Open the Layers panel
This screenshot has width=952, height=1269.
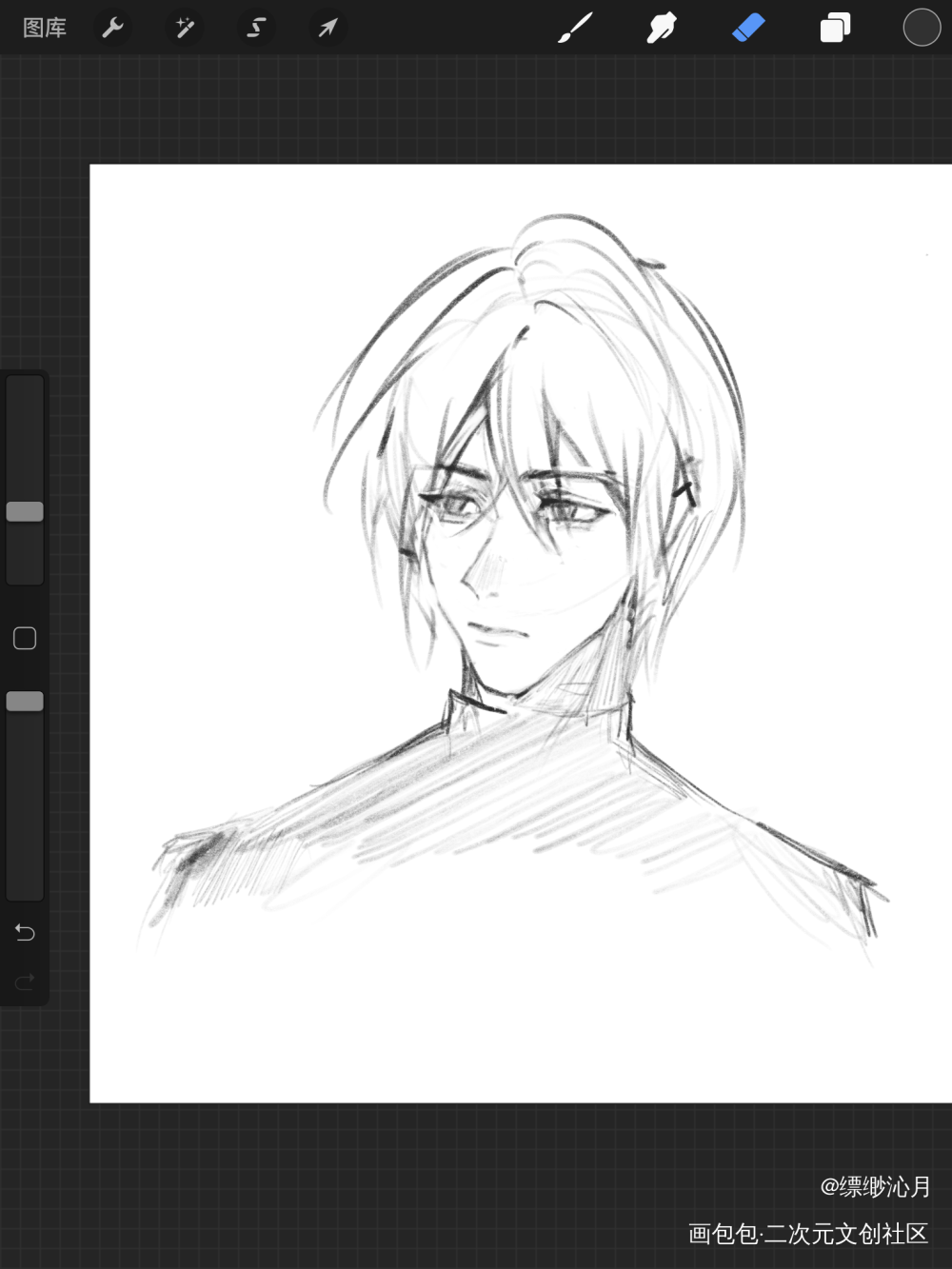pos(835,28)
